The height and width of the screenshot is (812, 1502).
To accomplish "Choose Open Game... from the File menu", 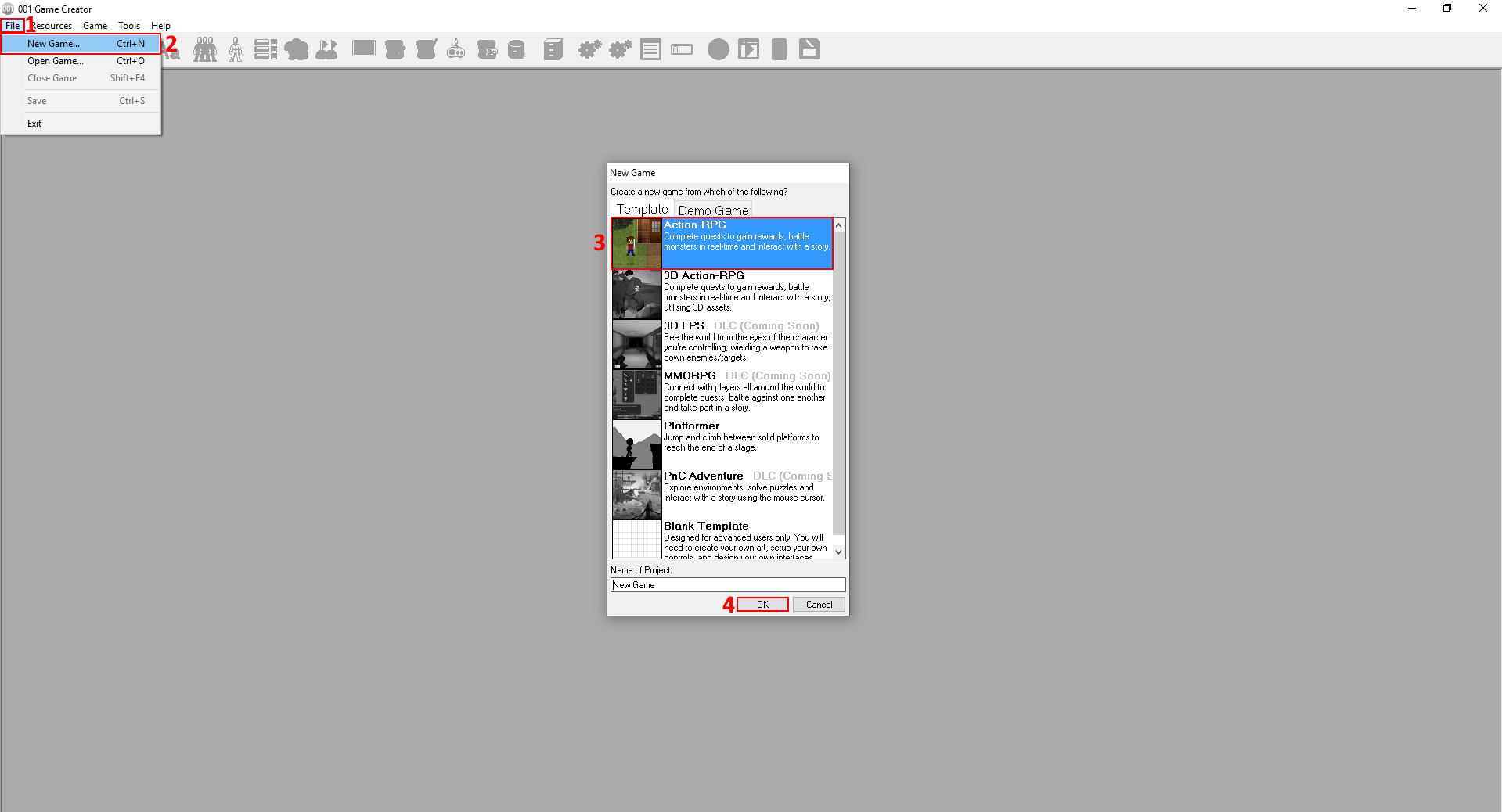I will tap(81, 61).
